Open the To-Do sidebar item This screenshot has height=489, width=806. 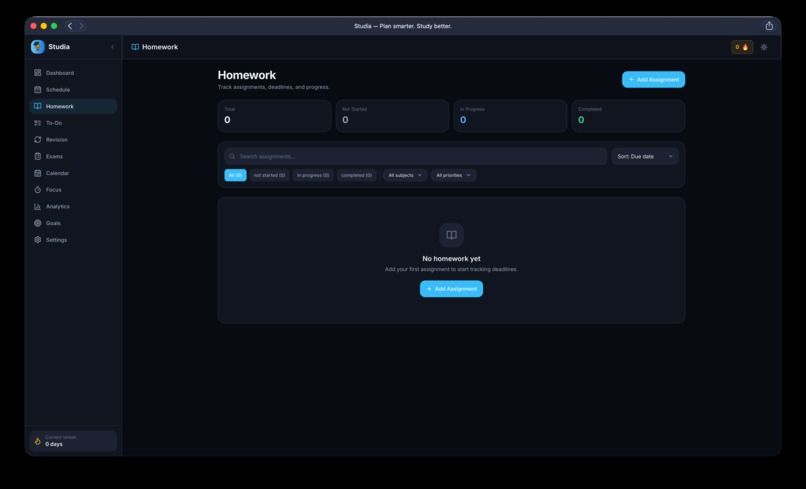coord(73,123)
